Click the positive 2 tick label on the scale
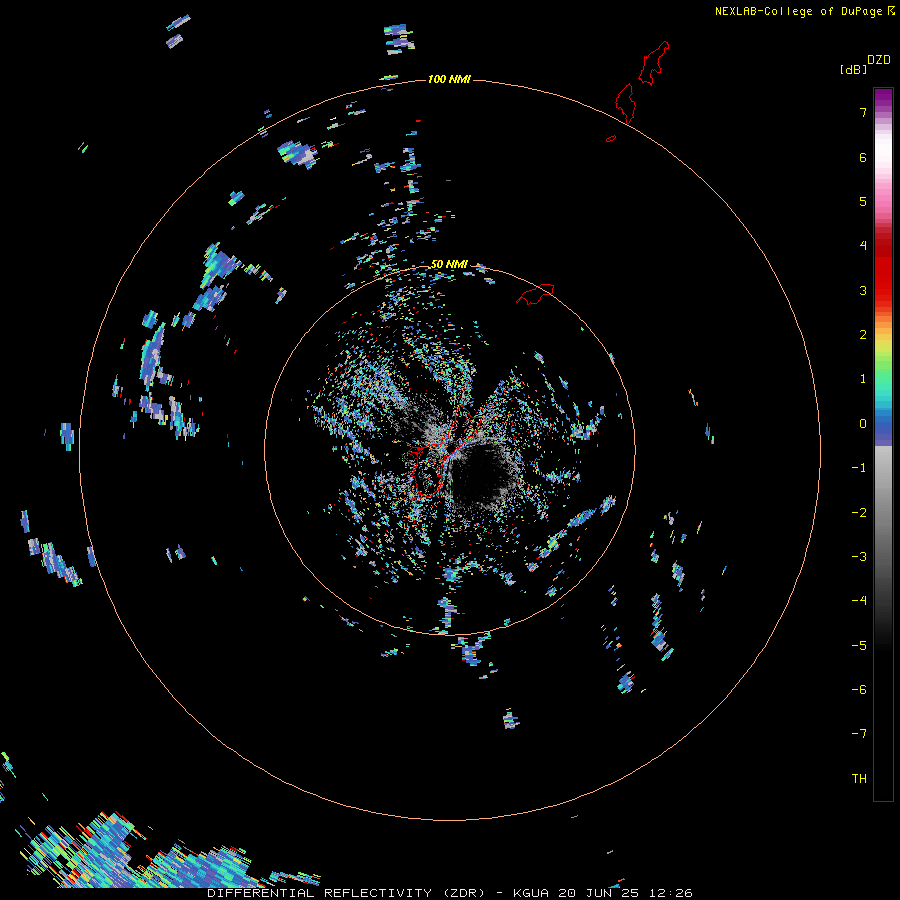The width and height of the screenshot is (900, 900). coord(863,335)
